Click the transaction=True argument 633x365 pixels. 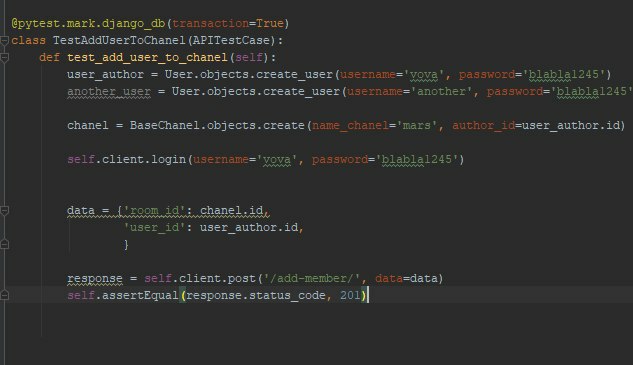(228, 23)
